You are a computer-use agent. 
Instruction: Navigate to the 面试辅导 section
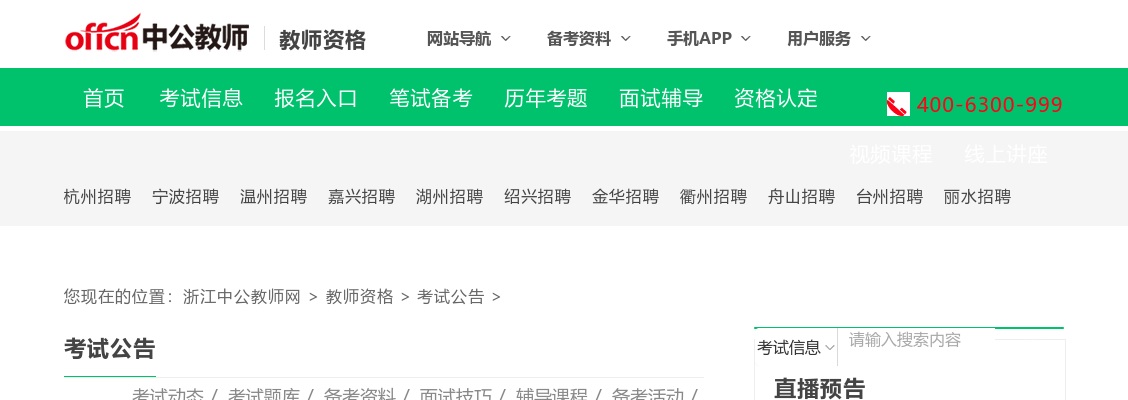coord(661,98)
